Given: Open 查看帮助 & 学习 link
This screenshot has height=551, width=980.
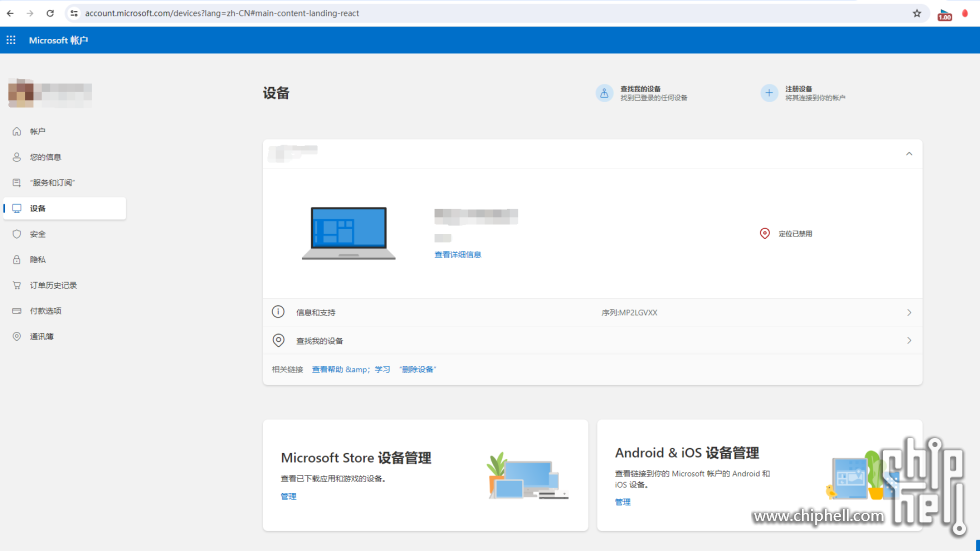Looking at the screenshot, I should (351, 369).
